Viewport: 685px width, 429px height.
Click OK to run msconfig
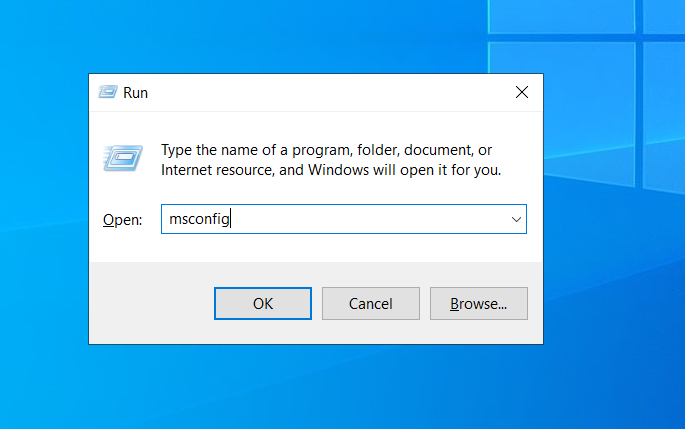click(263, 303)
